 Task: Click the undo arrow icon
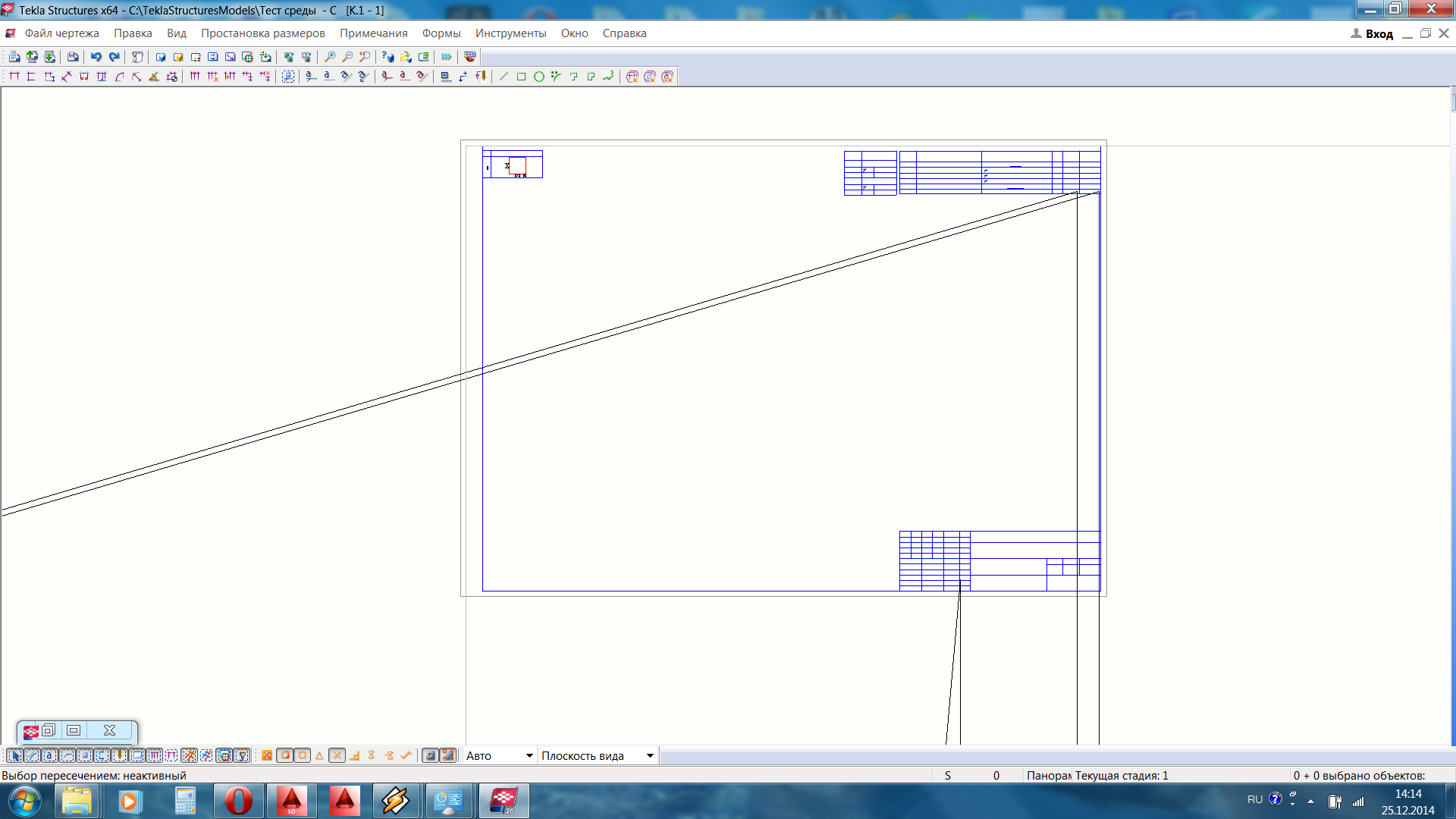(96, 57)
